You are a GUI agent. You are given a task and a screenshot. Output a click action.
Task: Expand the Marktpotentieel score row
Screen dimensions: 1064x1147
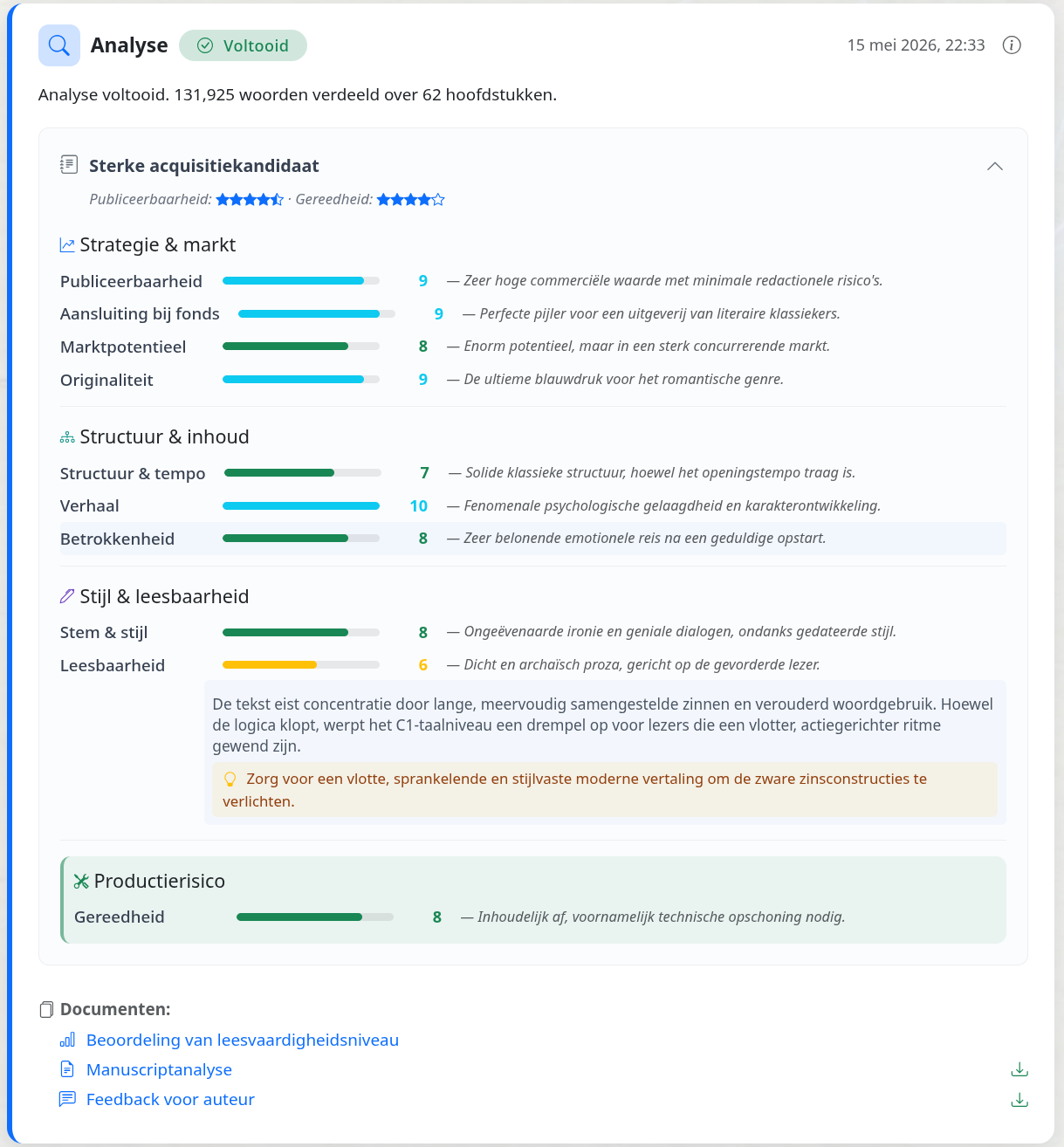point(532,347)
